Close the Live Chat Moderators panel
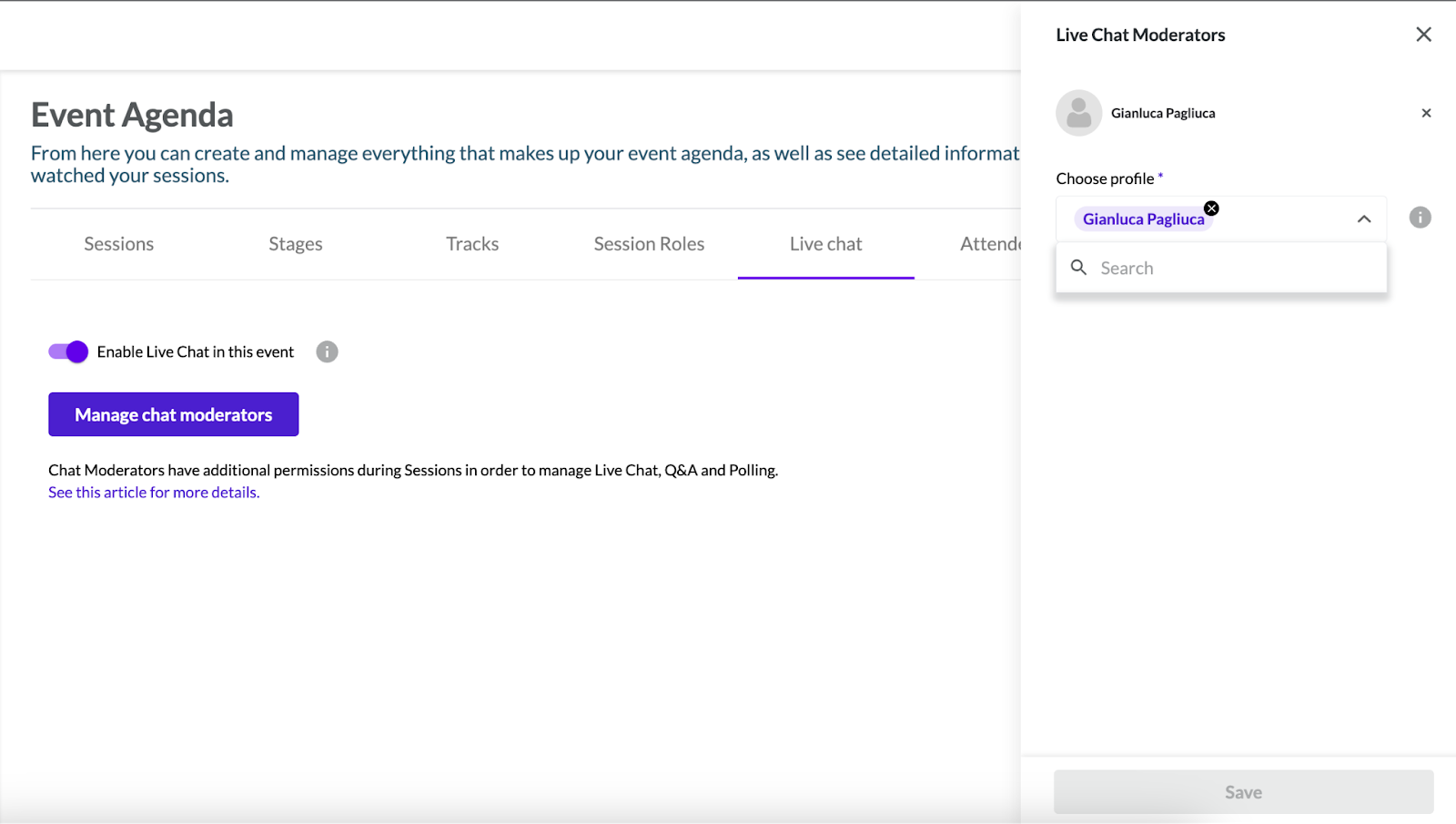This screenshot has width=1456, height=824. [1423, 34]
